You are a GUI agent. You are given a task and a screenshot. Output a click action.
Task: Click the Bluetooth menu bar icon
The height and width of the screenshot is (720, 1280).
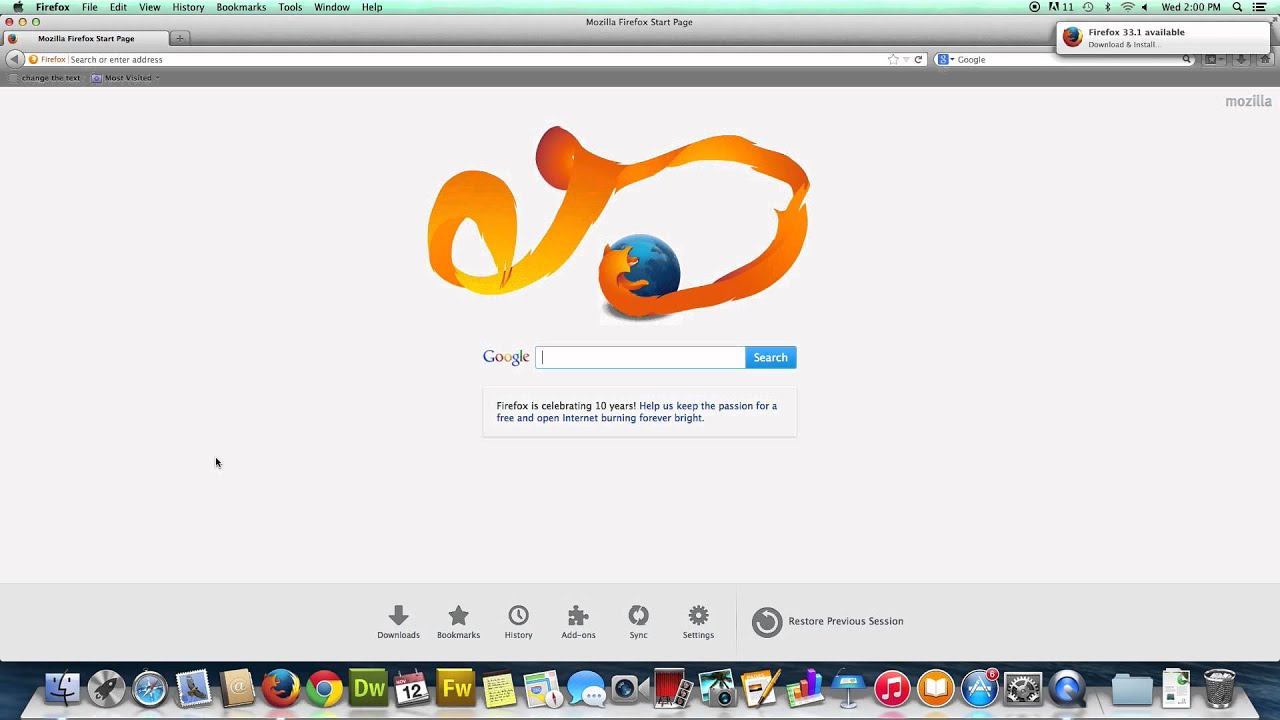pyautogui.click(x=1108, y=7)
